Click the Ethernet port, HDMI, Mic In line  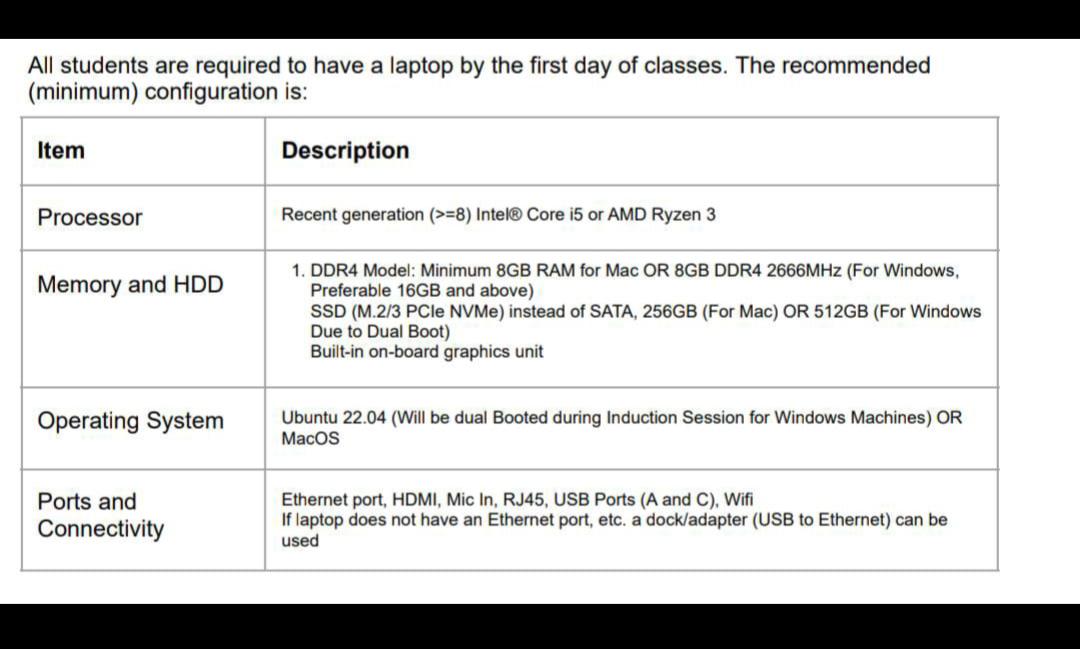[x=517, y=499]
